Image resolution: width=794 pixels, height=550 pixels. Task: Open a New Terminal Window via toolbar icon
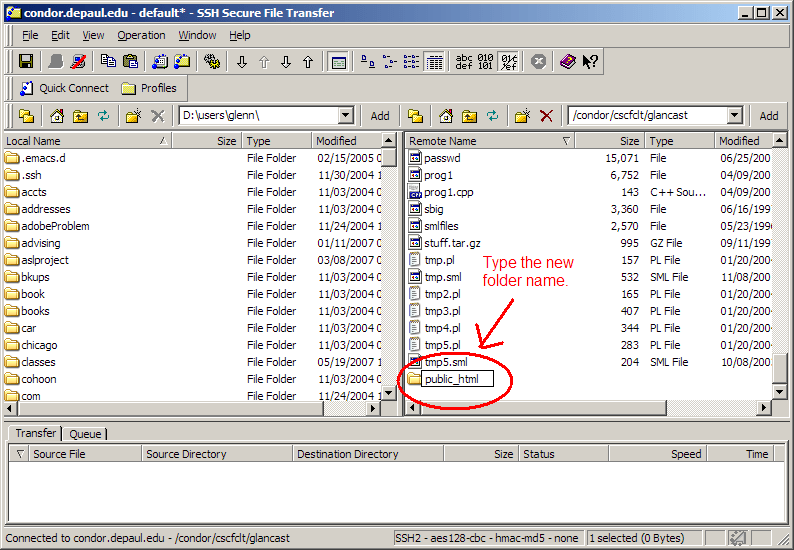pos(160,62)
